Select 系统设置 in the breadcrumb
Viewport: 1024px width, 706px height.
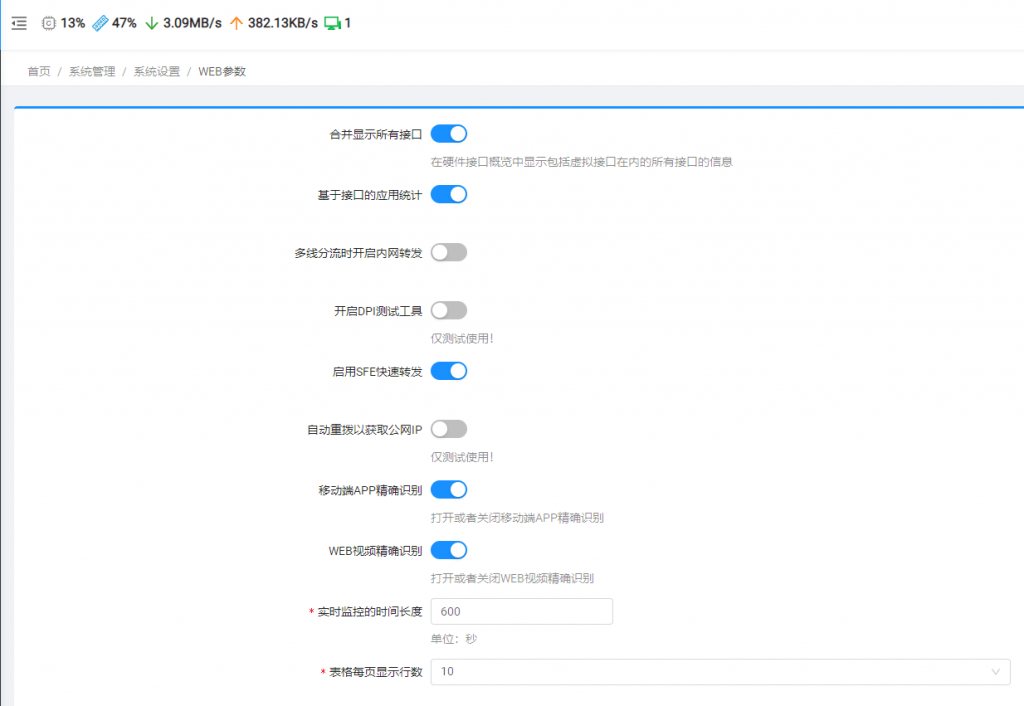157,72
